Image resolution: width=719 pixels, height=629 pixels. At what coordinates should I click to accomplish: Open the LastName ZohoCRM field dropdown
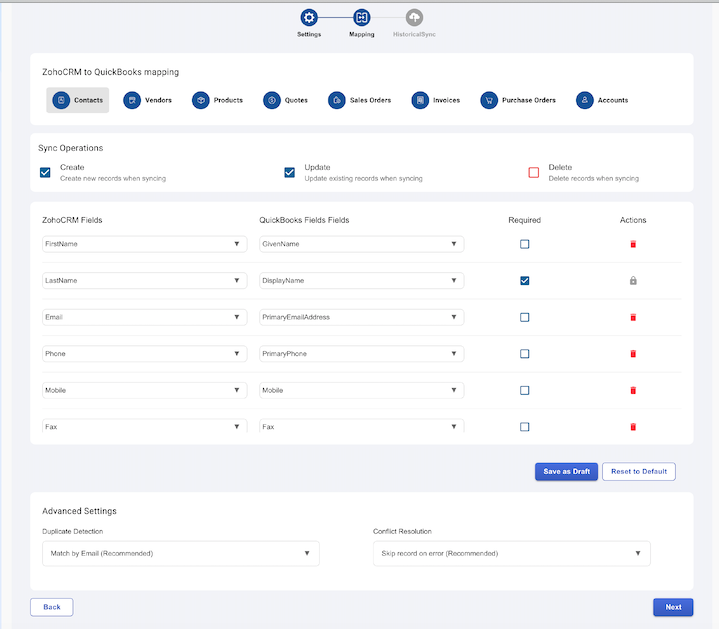point(144,281)
